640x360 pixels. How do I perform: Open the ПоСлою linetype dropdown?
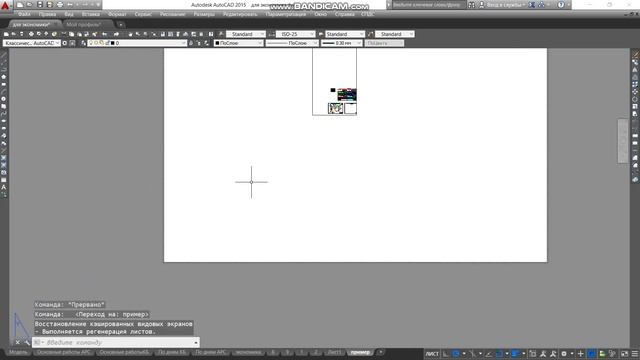point(292,43)
